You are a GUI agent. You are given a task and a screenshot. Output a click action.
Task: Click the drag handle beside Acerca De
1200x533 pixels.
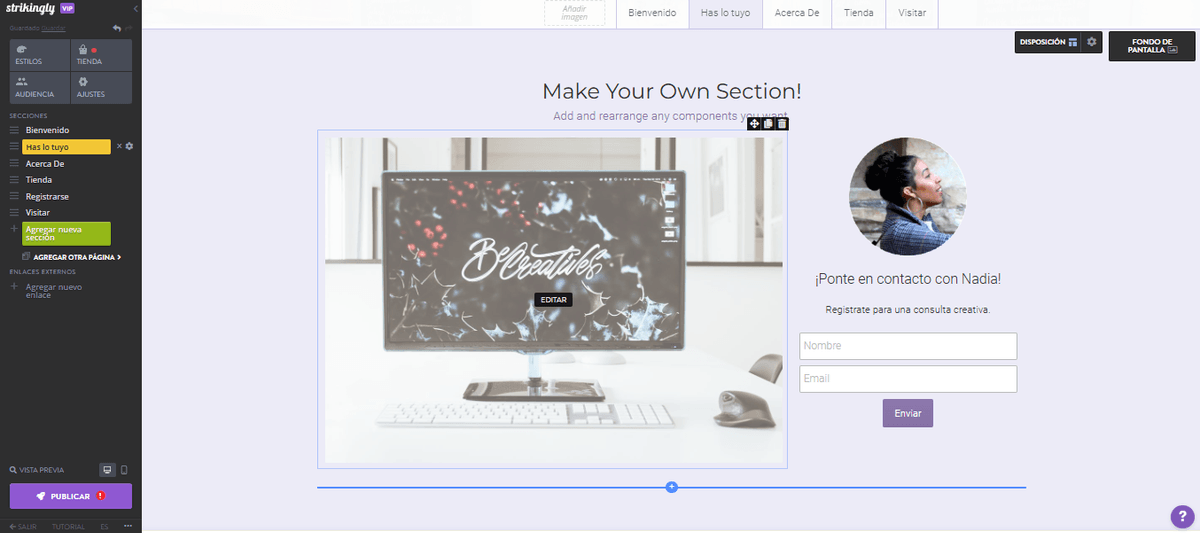(x=14, y=163)
